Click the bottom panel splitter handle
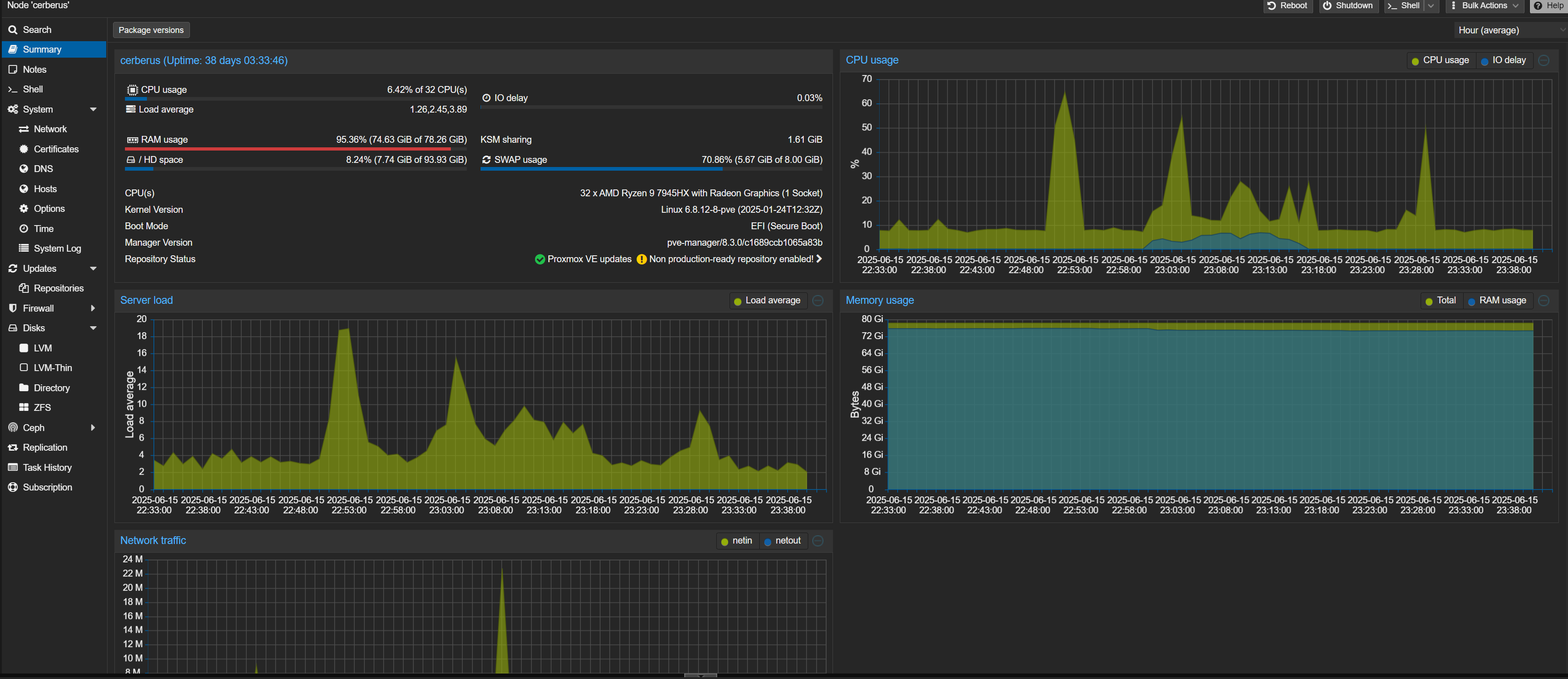 click(x=700, y=675)
